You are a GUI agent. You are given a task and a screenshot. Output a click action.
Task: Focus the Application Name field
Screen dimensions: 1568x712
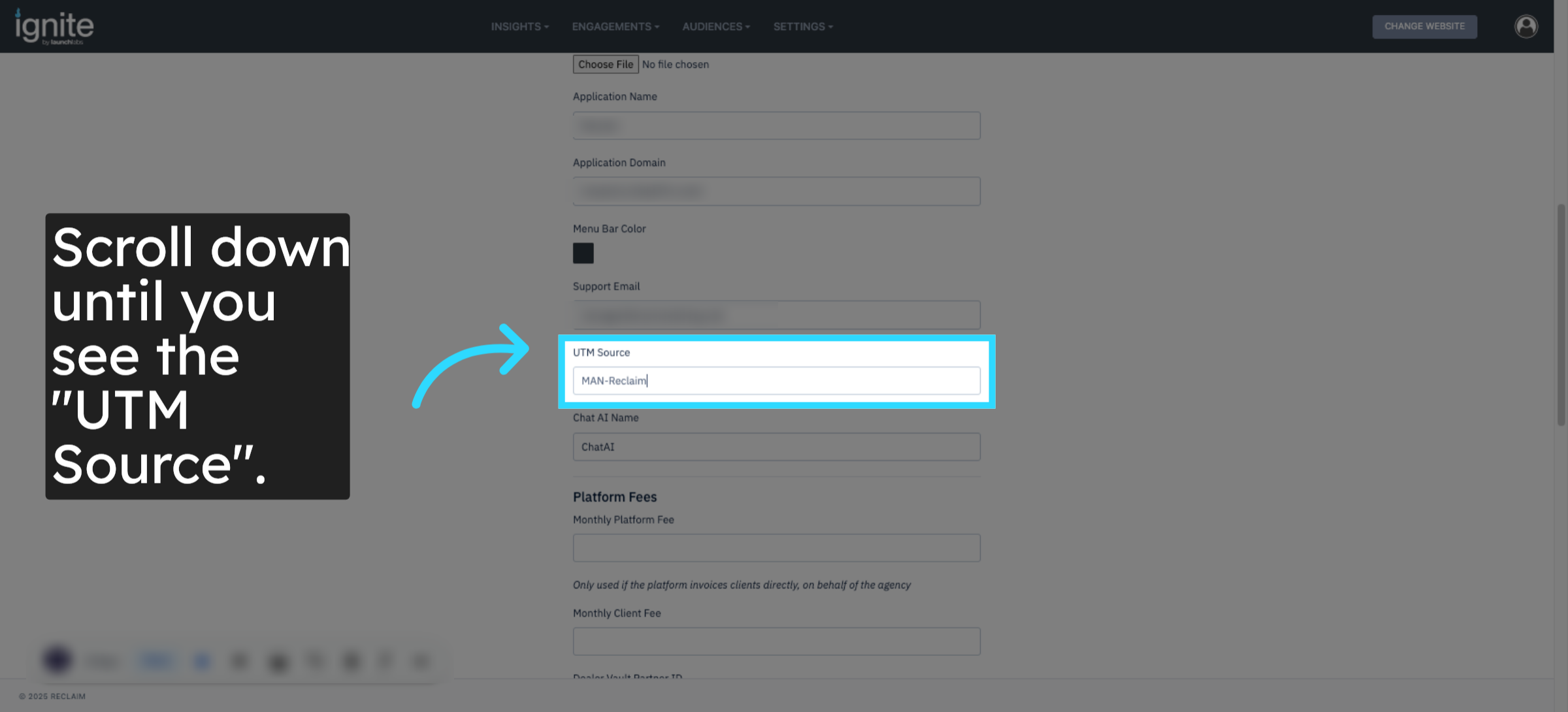(776, 125)
